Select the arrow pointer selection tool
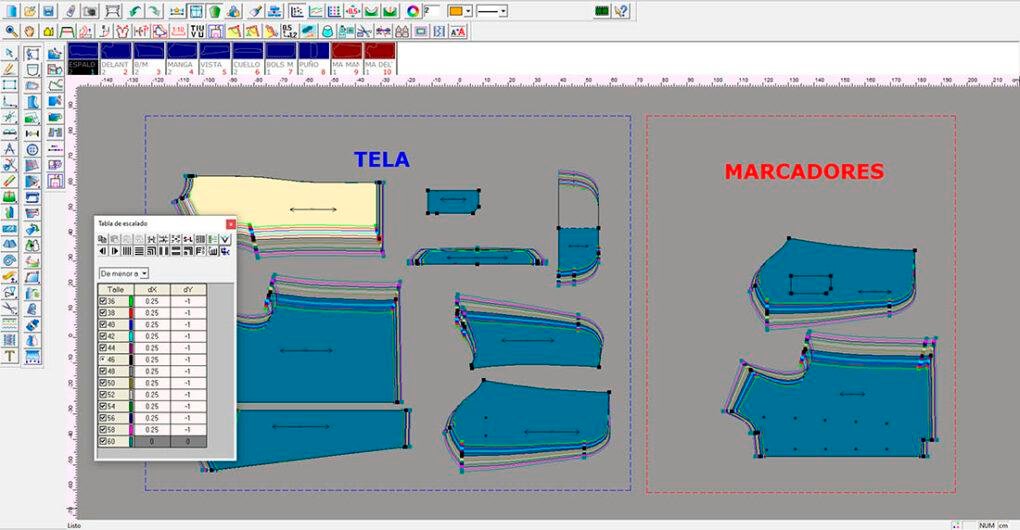 [x=10, y=53]
